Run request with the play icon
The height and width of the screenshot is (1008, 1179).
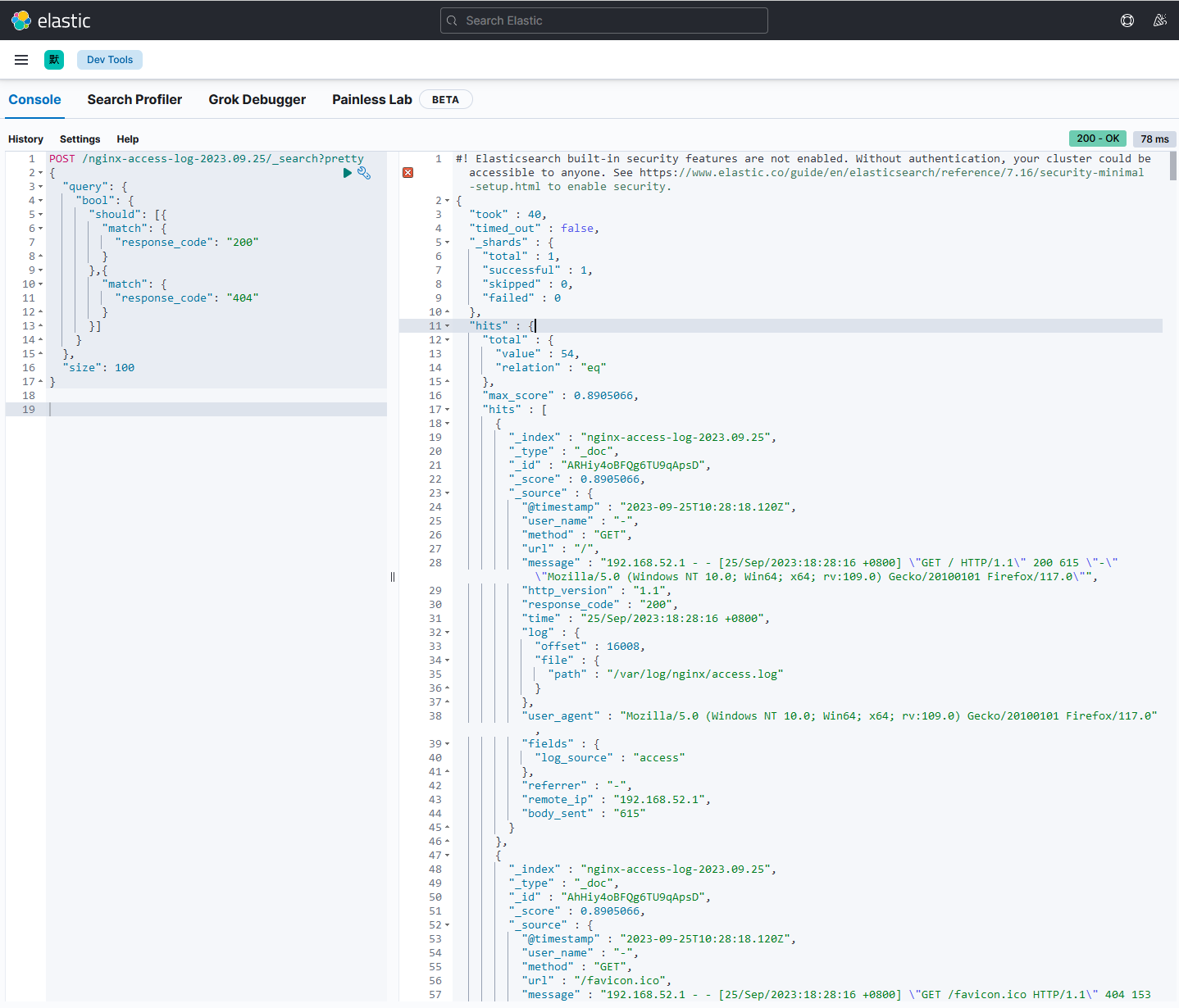348,173
